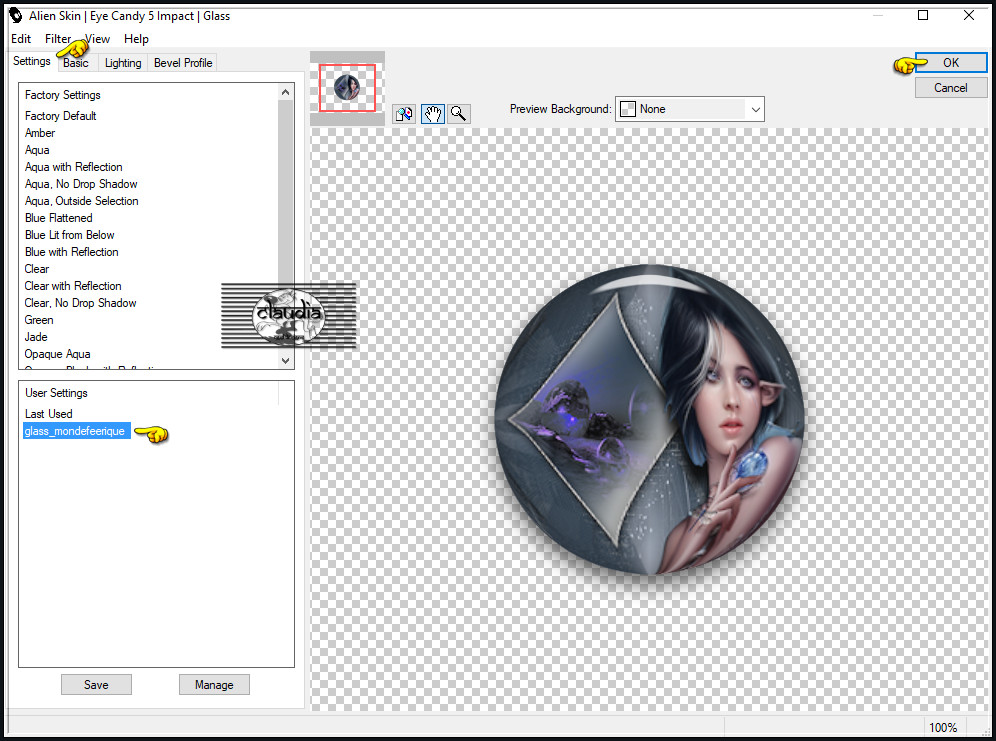Select the Last Used user setting
This screenshot has height=741, width=996.
(x=48, y=414)
